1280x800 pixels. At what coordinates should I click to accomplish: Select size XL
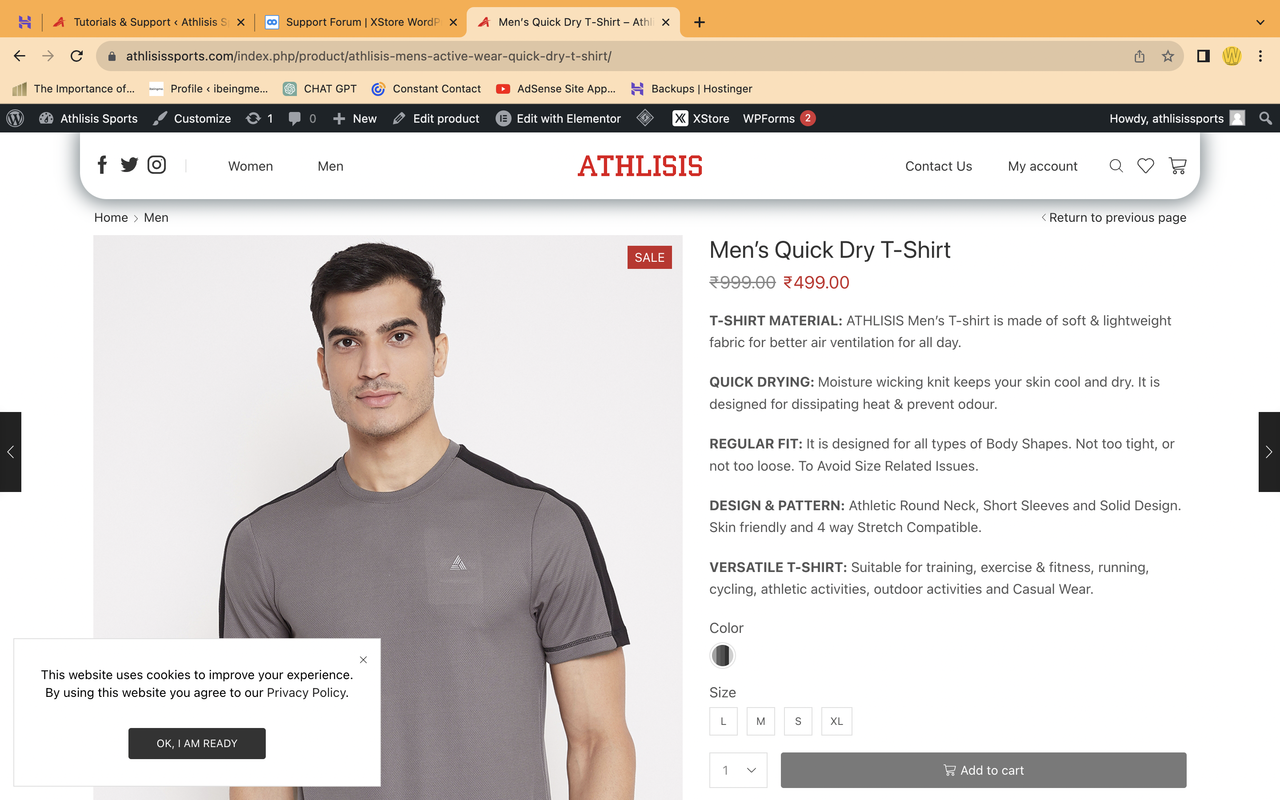[x=837, y=721]
